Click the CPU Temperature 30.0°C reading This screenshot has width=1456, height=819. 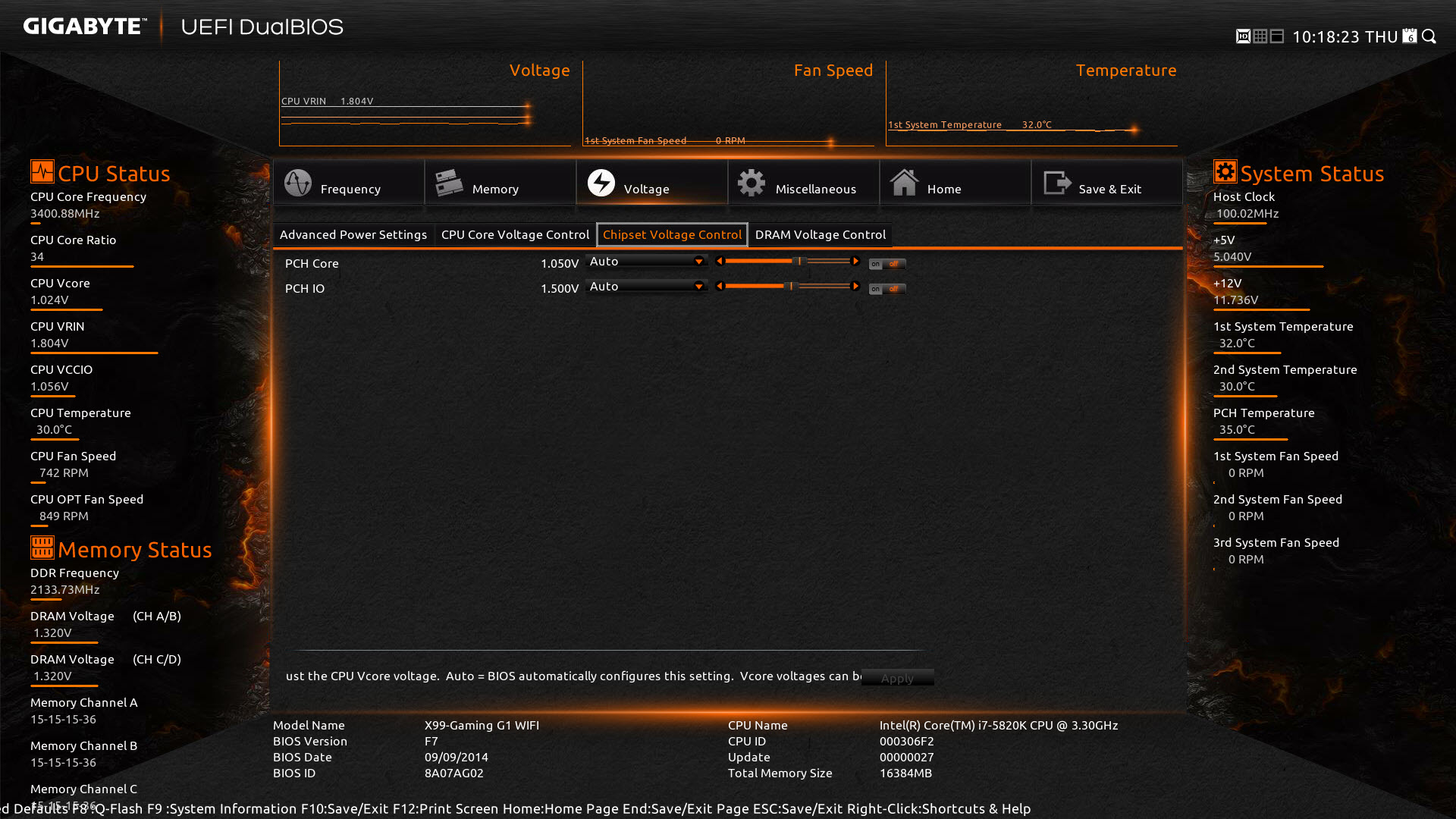[54, 429]
